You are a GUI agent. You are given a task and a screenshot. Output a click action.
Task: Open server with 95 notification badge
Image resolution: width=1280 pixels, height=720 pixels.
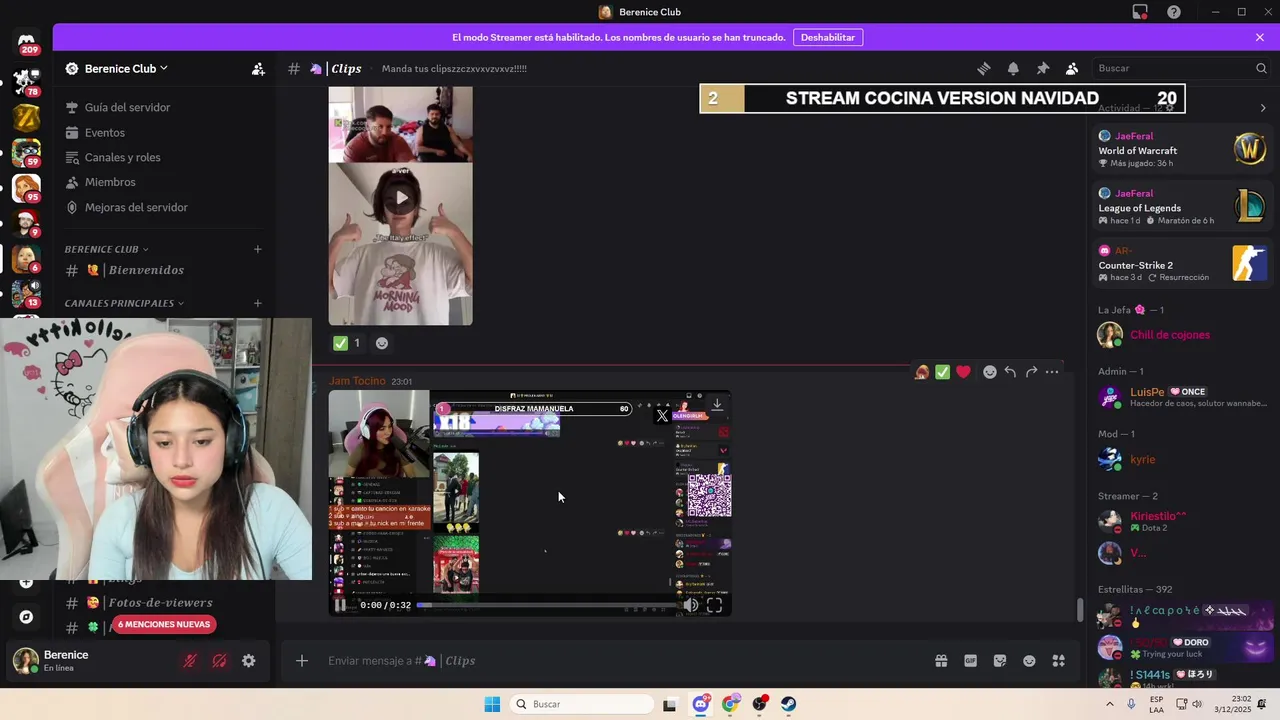click(26, 188)
